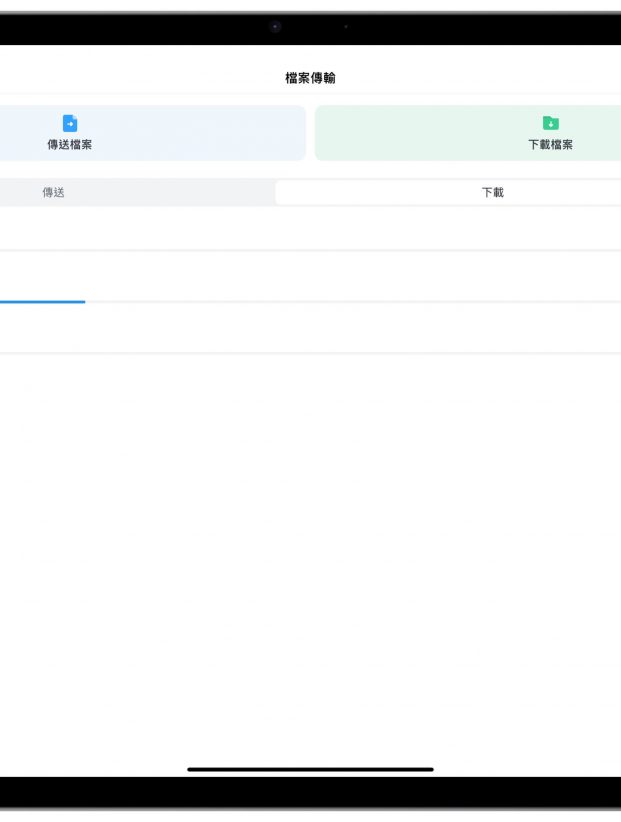The height and width of the screenshot is (822, 621).
Task: Tap the blue send file icon
Action: coord(70,123)
